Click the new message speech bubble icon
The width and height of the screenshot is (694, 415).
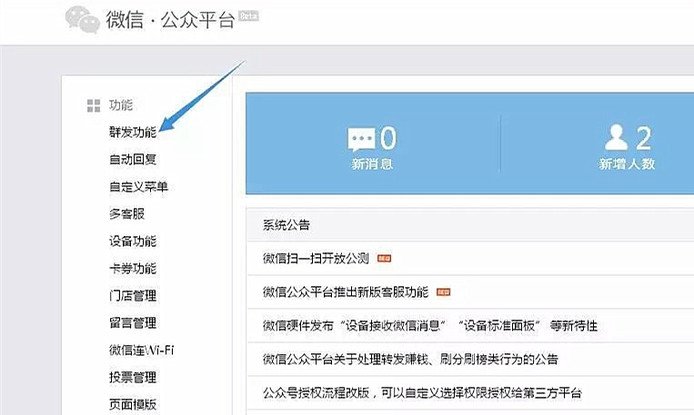coord(361,139)
